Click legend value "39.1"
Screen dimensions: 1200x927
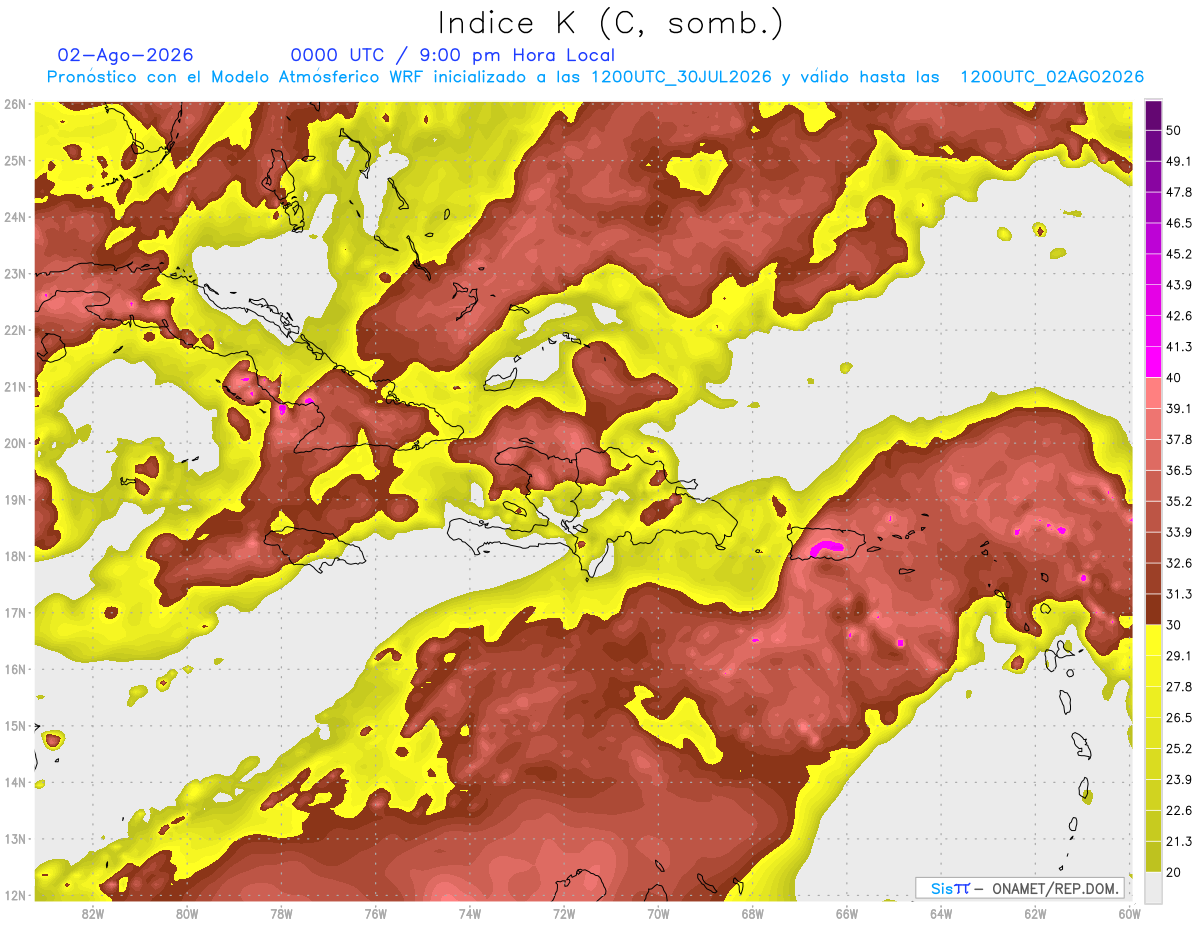point(1178,408)
